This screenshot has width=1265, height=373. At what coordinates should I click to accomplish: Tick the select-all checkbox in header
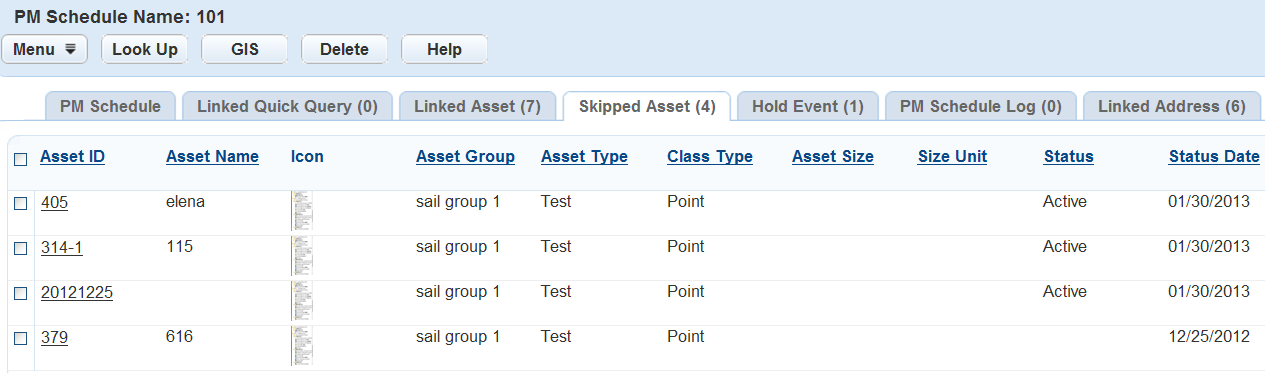pyautogui.click(x=21, y=159)
